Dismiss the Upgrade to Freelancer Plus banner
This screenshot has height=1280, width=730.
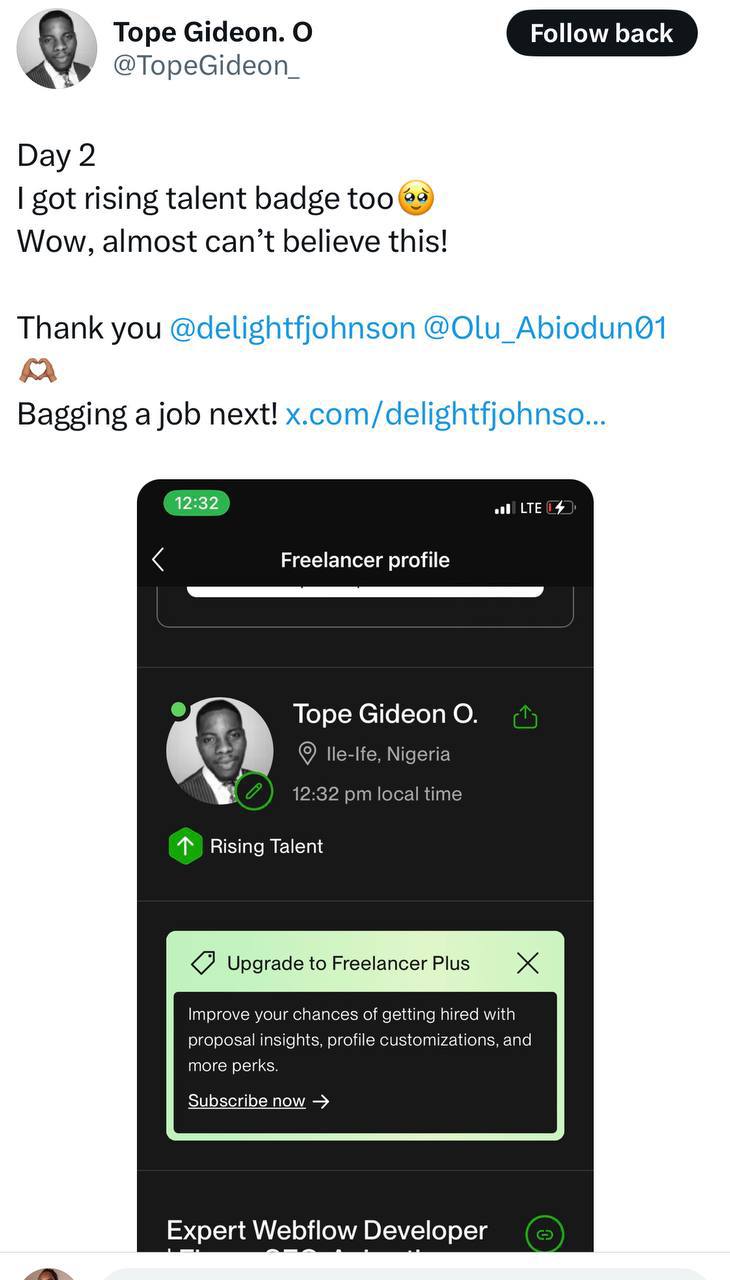(x=527, y=963)
